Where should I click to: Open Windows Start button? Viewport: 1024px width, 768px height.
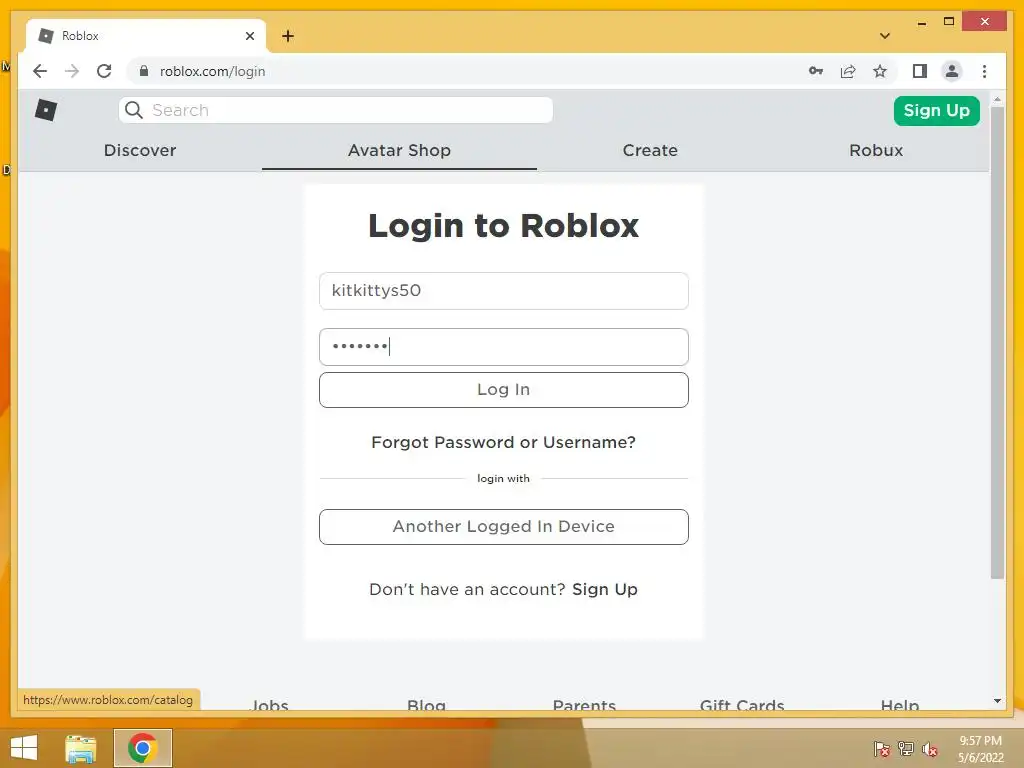coord(24,748)
